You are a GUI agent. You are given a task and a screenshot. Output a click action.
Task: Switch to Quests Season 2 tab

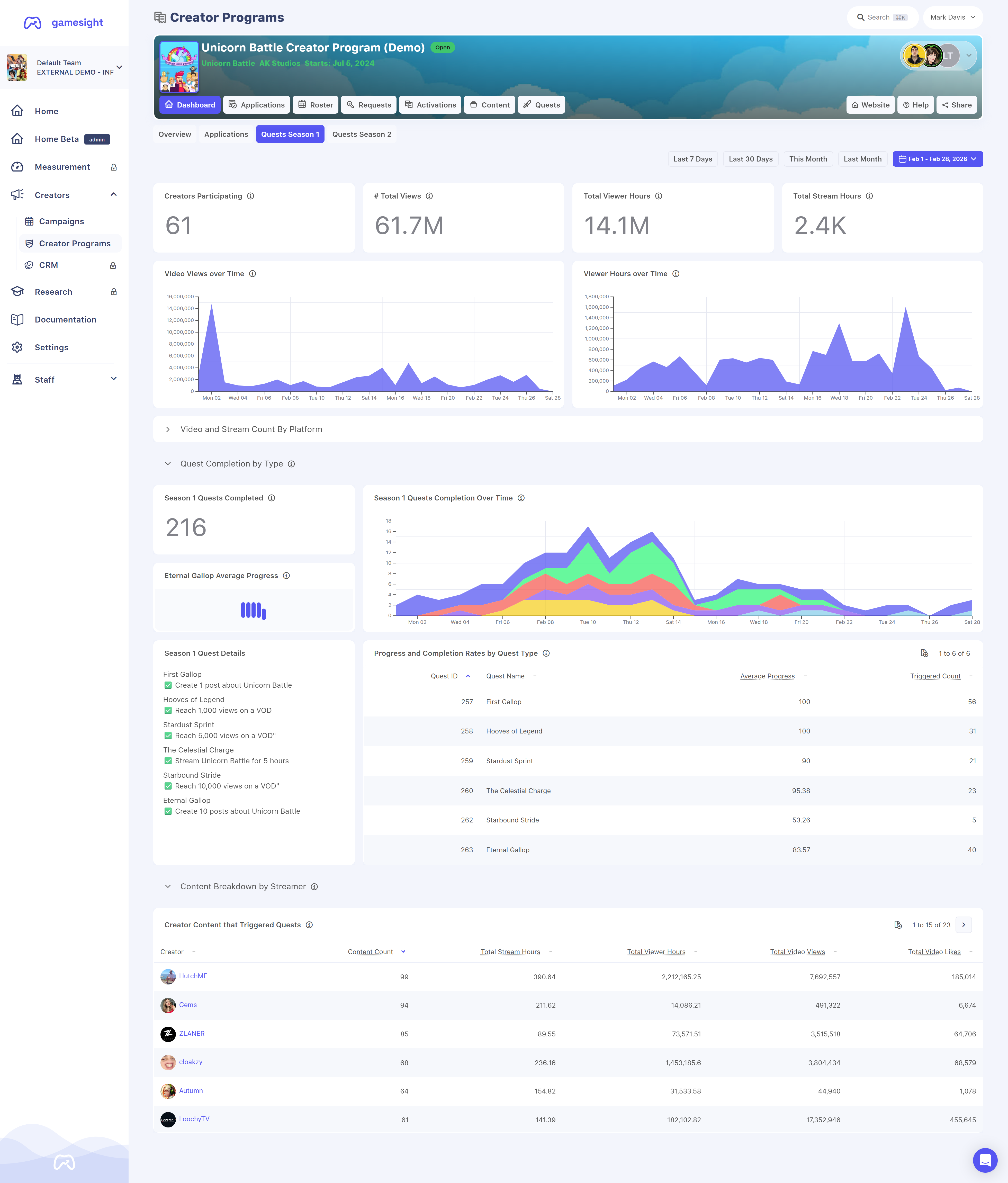tap(362, 134)
